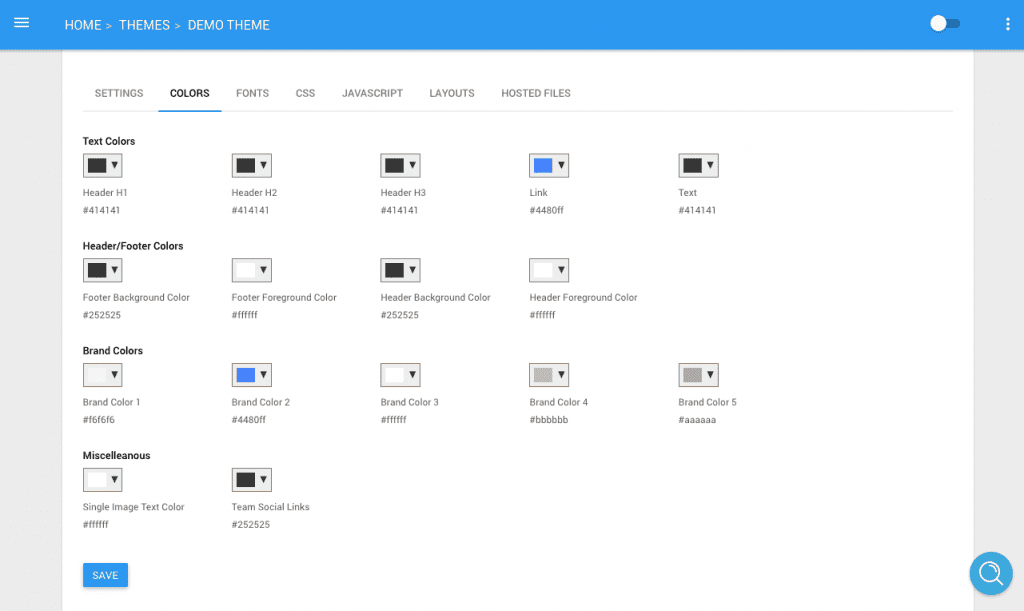Expand the Link color dropdown arrow
Viewport: 1024px width, 611px height.
click(561, 166)
